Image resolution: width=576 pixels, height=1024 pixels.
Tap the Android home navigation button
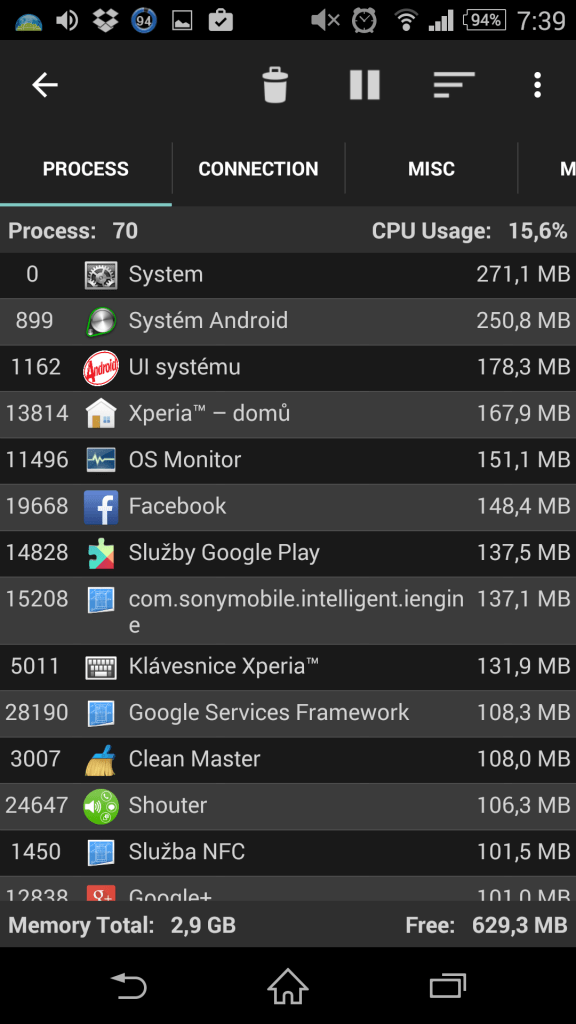tap(288, 985)
